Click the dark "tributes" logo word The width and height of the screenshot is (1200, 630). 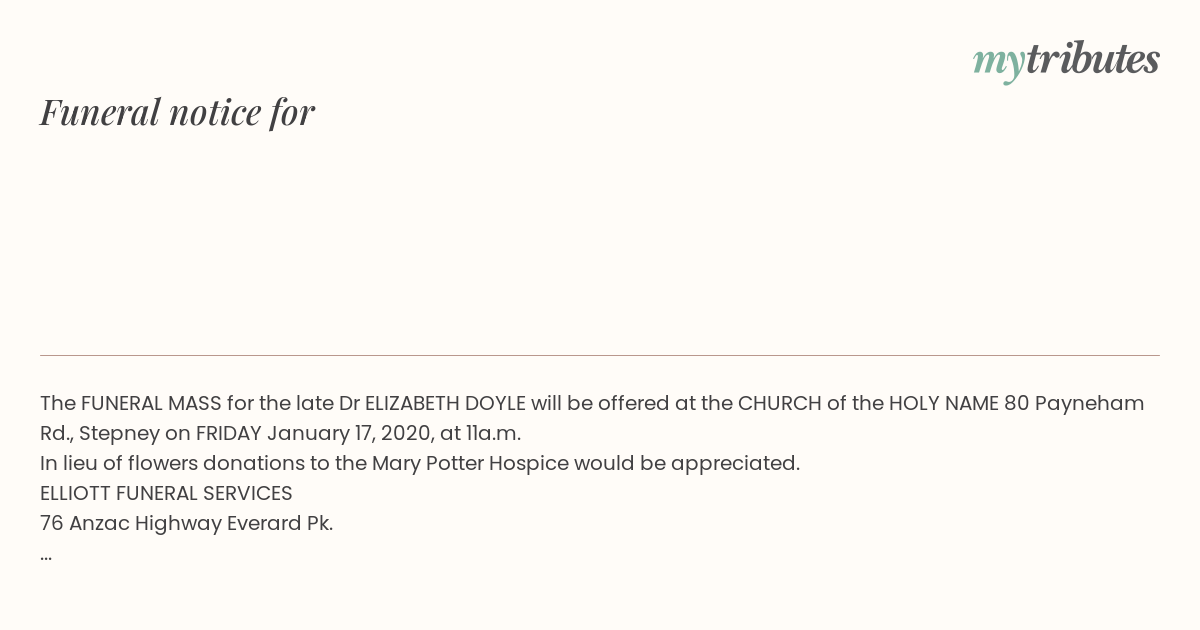1093,58
